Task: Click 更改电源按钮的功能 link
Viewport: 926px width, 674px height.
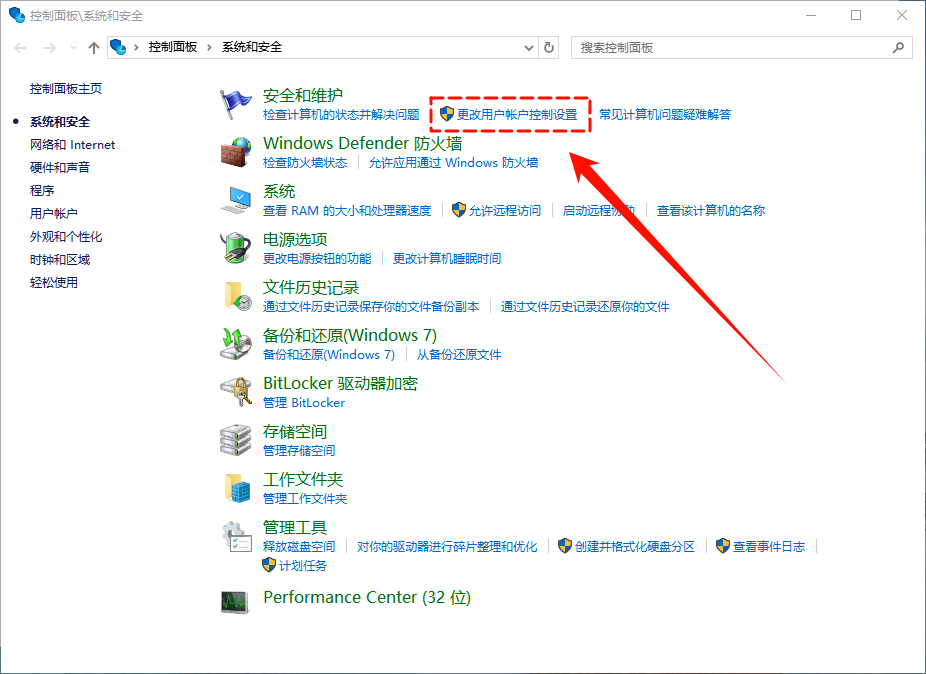Action: point(317,259)
